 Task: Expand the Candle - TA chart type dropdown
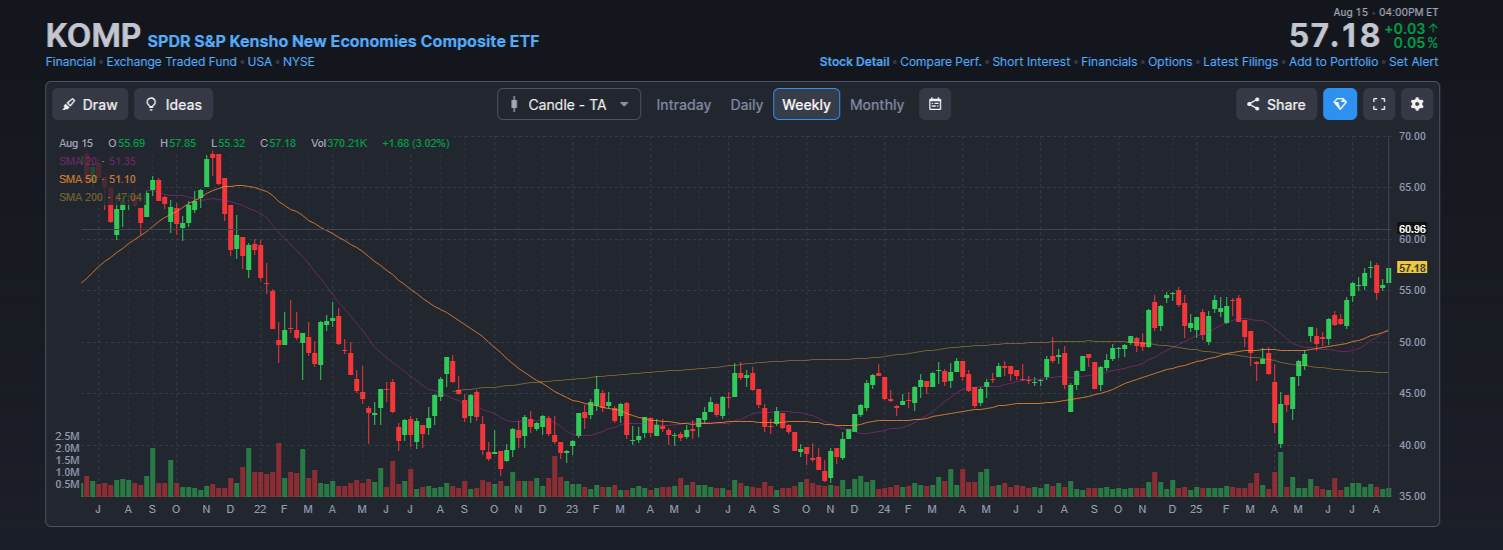[x=569, y=105]
